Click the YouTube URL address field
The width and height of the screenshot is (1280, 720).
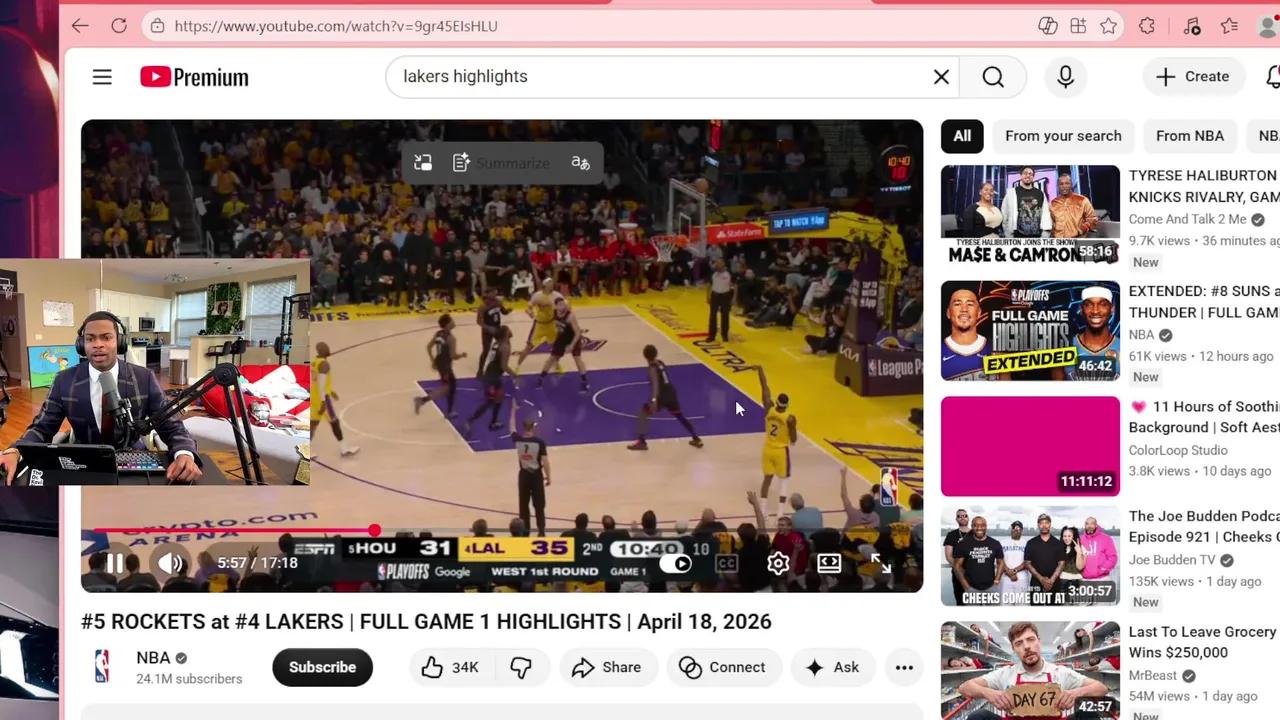(x=590, y=26)
